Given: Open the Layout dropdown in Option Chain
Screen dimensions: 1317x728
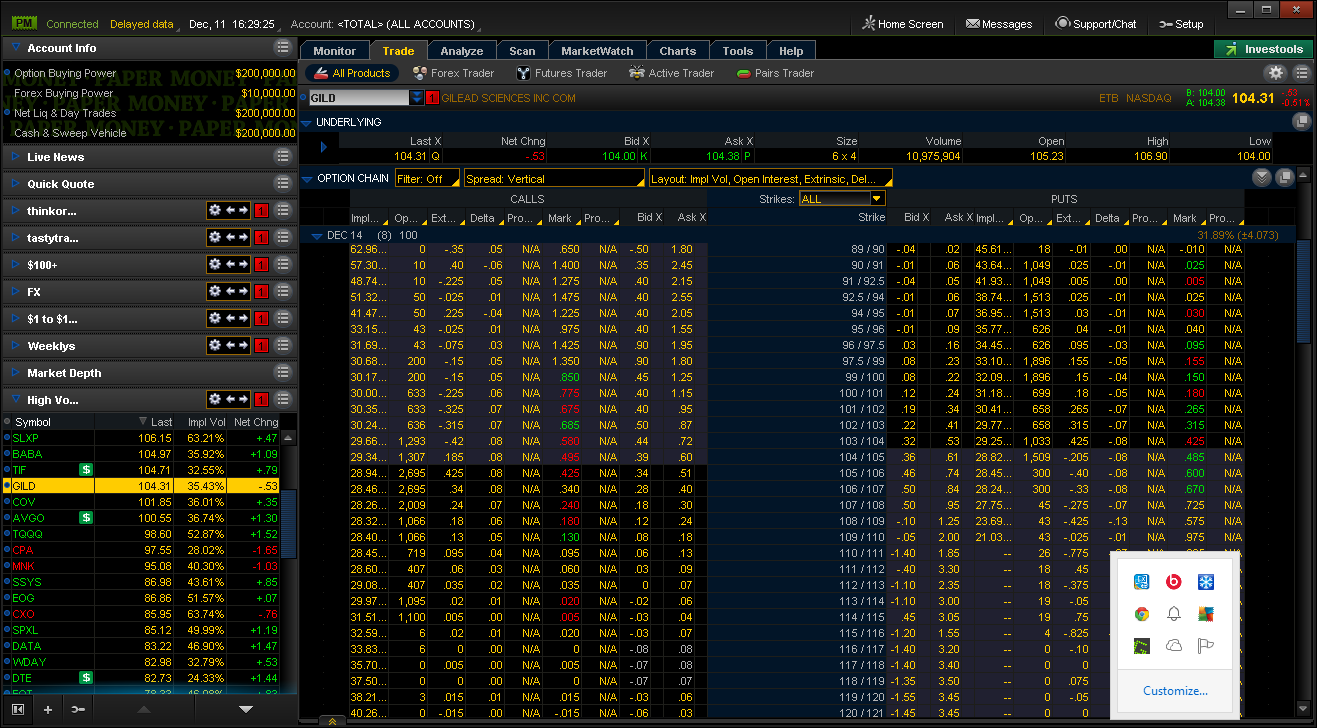Looking at the screenshot, I should [x=770, y=179].
